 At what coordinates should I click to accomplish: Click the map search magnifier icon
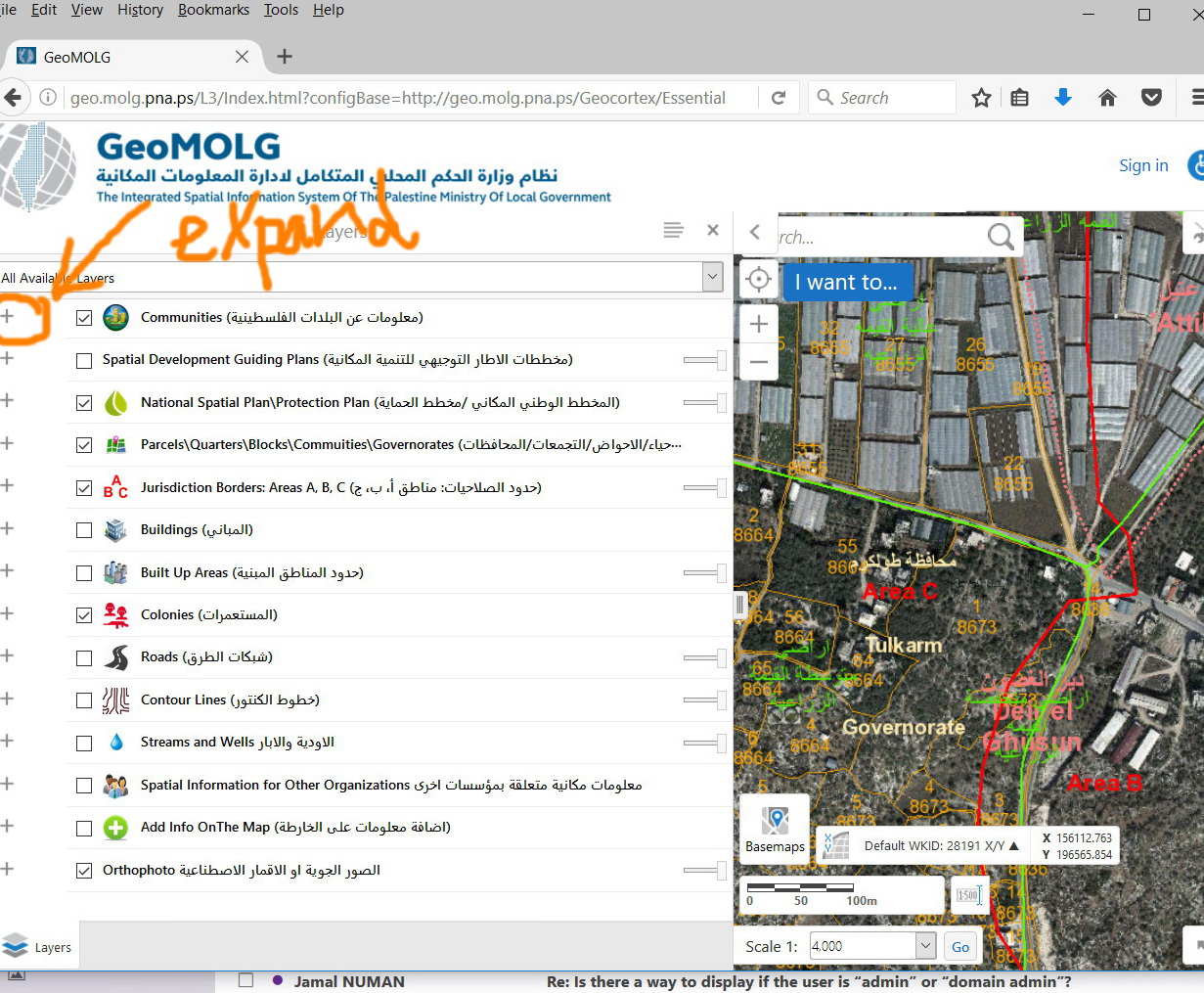[x=1001, y=236]
